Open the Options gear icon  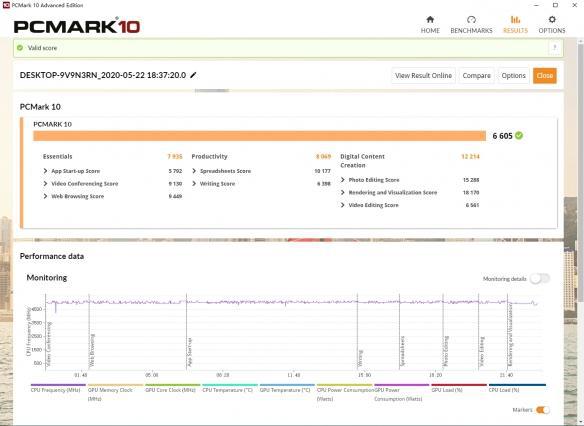[x=552, y=20]
